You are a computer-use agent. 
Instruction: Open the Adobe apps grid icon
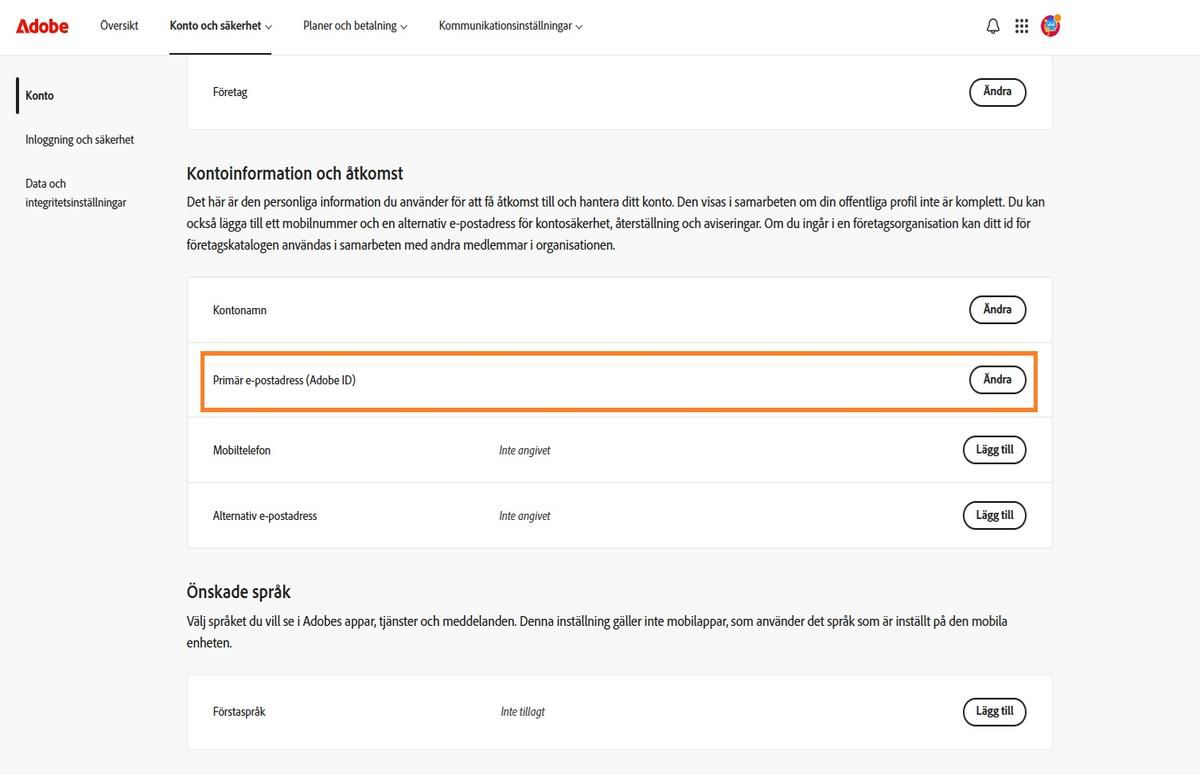(x=1022, y=26)
